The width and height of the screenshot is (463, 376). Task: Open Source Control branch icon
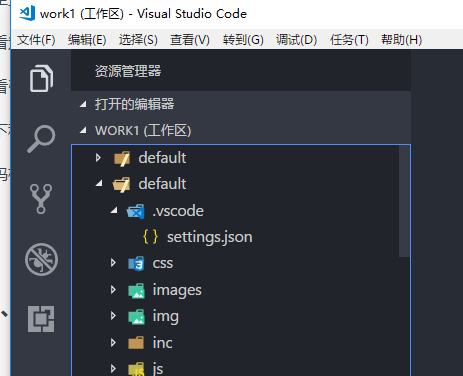point(41,199)
